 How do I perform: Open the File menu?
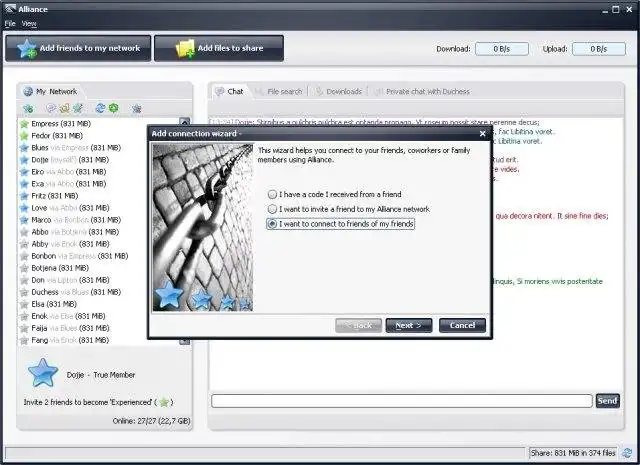(x=10, y=24)
